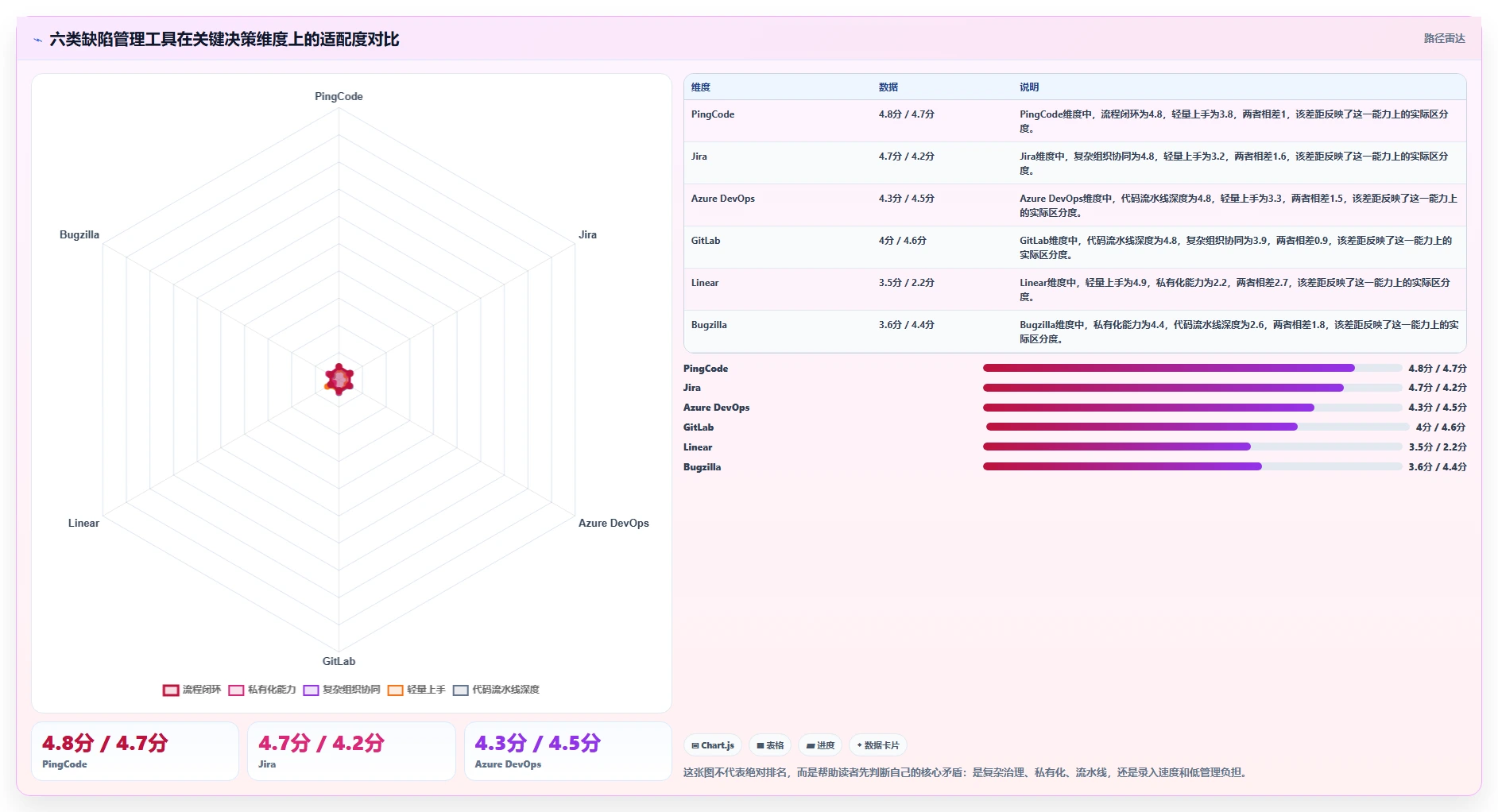Image resolution: width=1498 pixels, height=812 pixels.
Task: Click the PingCode progress bar
Action: [x=1192, y=368]
